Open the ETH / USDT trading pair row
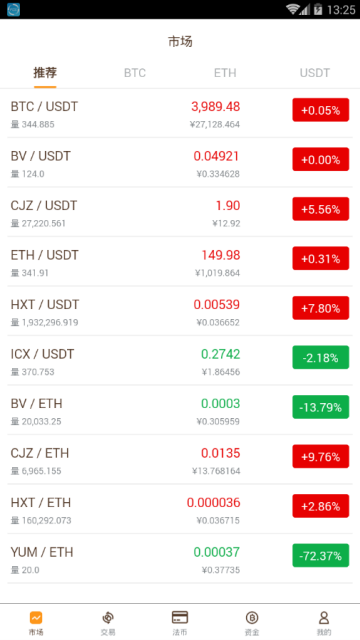This screenshot has height=640, width=360. pyautogui.click(x=180, y=262)
